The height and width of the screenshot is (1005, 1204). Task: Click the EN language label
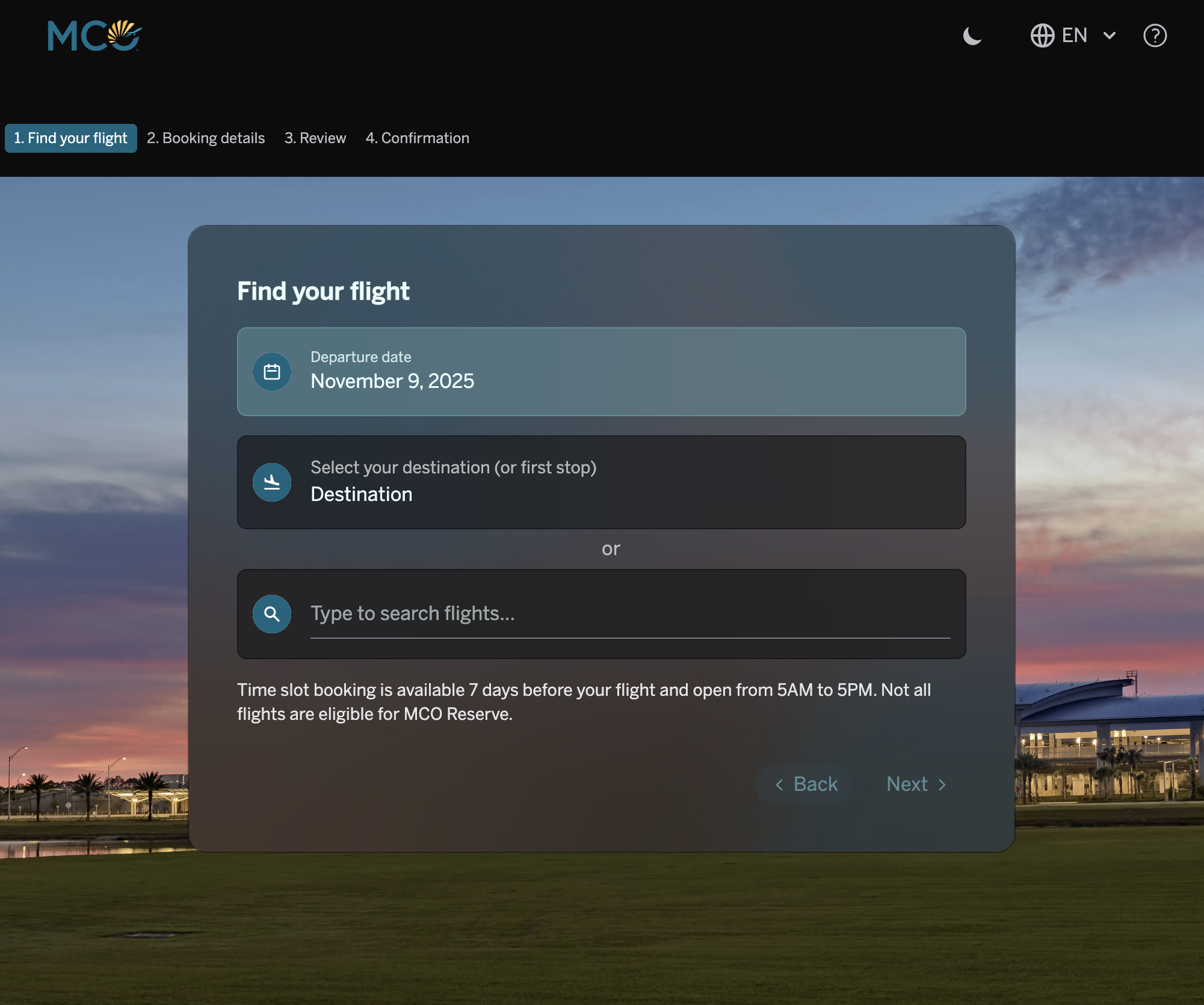pos(1074,35)
